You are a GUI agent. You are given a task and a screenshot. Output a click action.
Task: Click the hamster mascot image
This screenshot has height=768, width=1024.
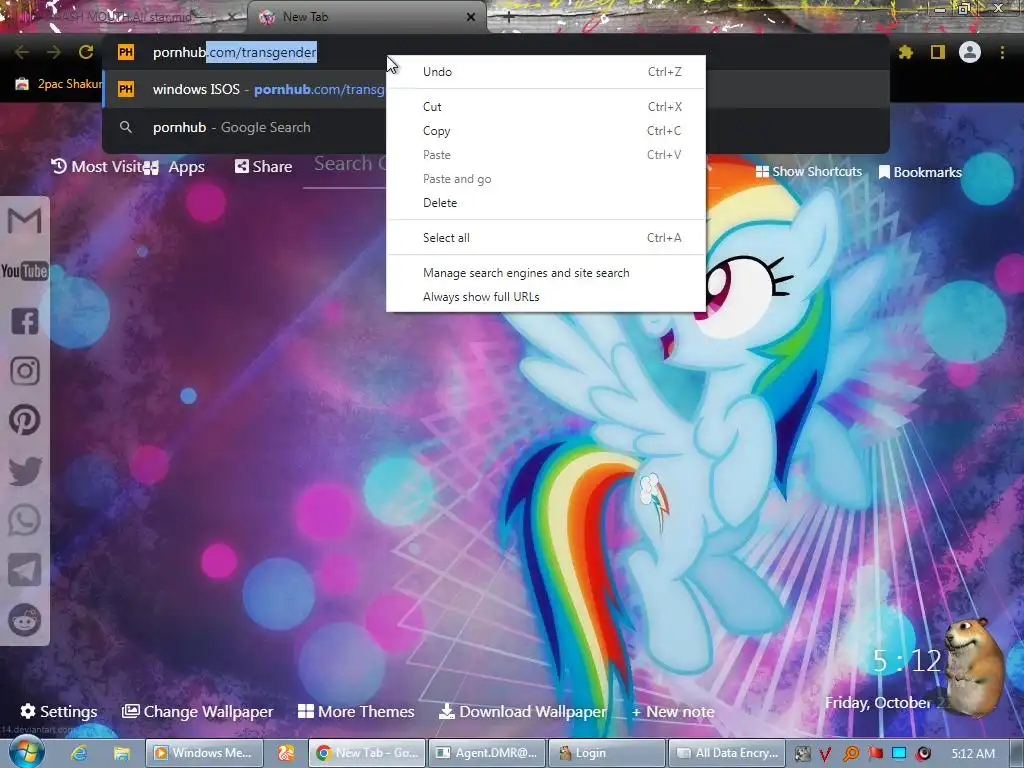(974, 667)
